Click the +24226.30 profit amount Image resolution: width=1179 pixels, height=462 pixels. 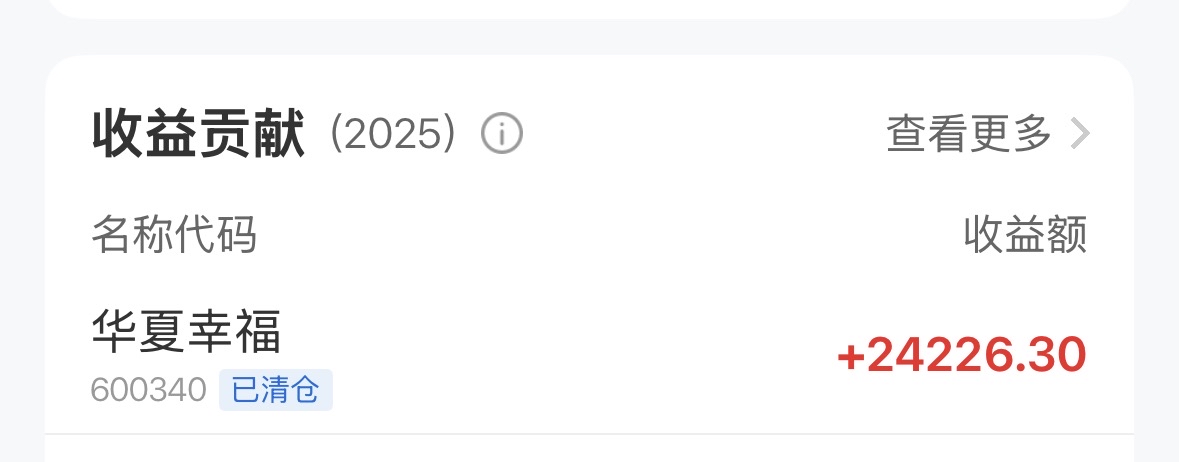click(960, 356)
